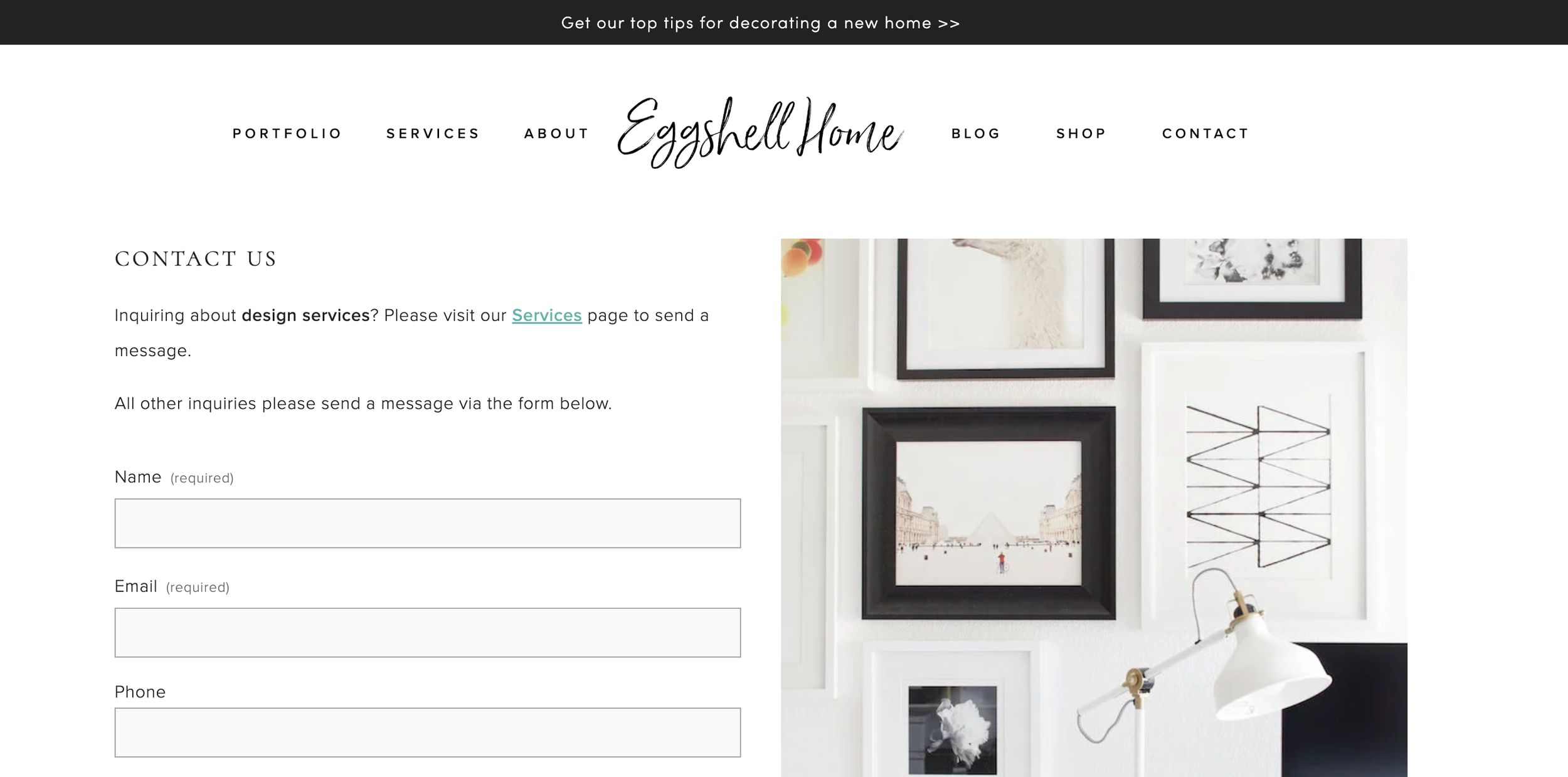This screenshot has height=777, width=1568.
Task: Click the geometric triangle line art print
Action: [1258, 486]
